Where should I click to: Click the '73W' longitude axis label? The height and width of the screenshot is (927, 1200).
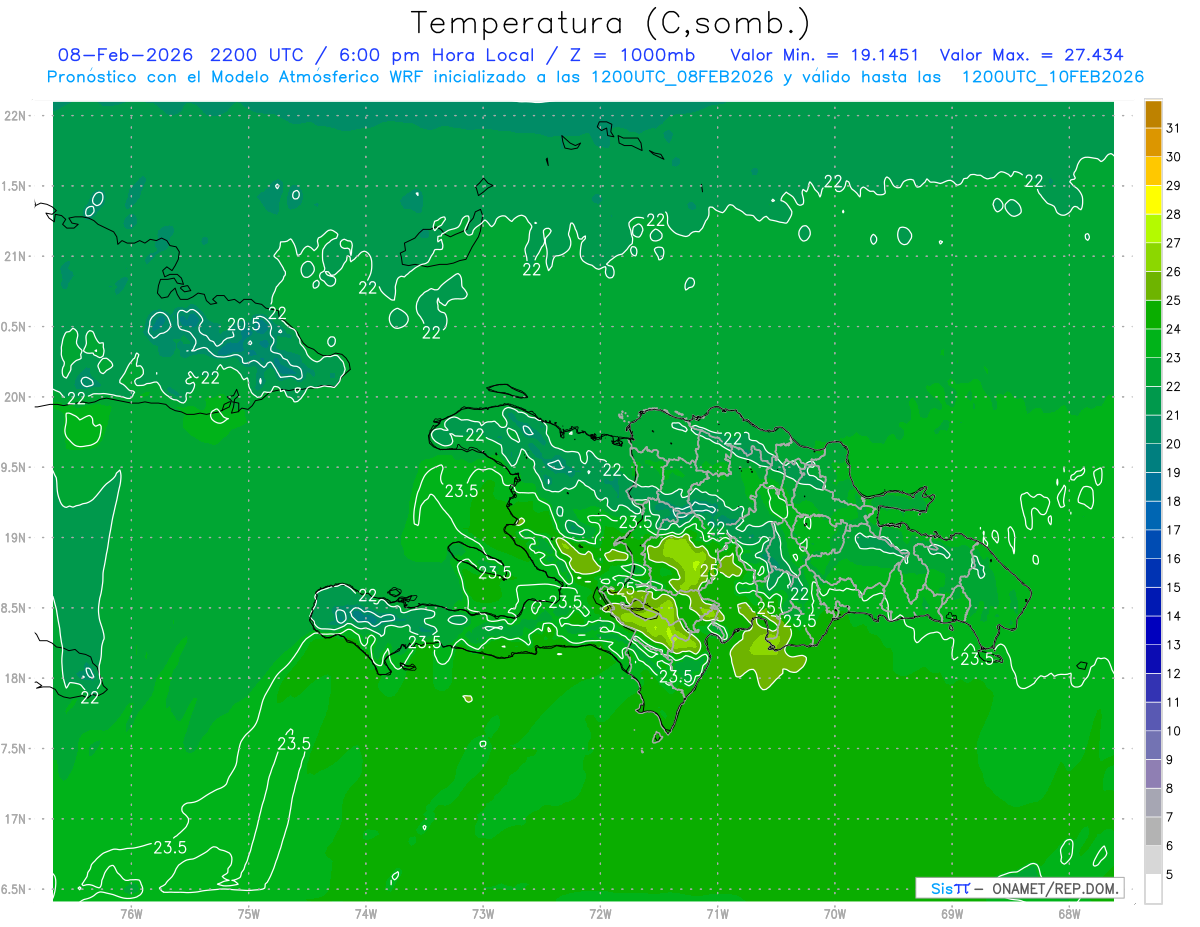pos(483,912)
